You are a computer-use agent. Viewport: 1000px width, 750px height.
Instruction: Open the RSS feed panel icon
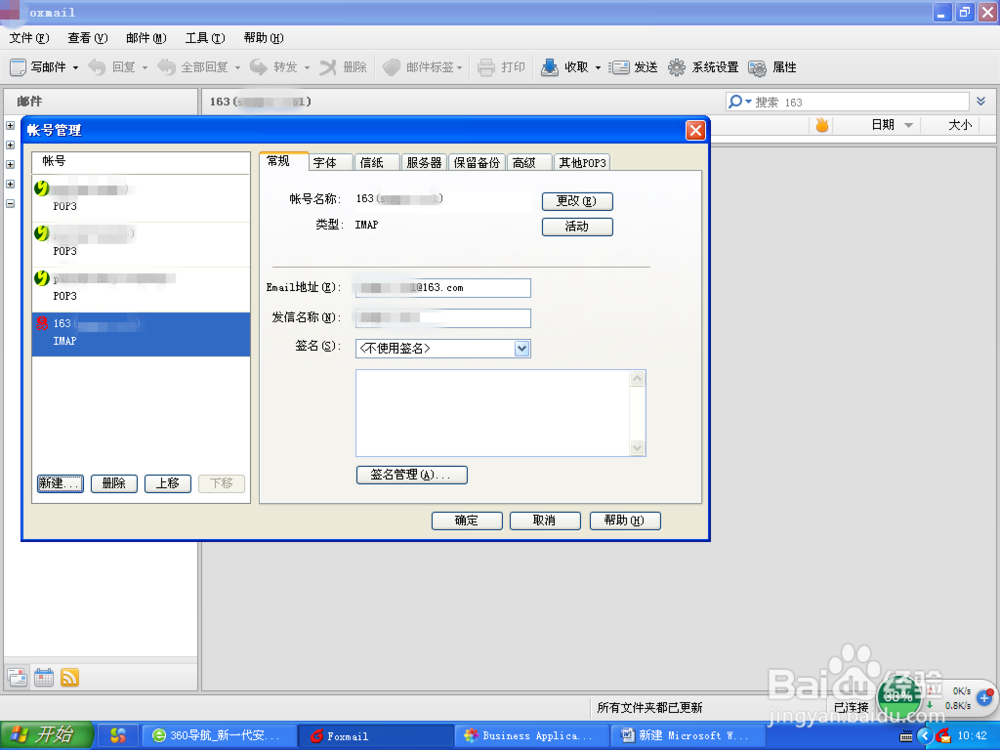coord(69,677)
